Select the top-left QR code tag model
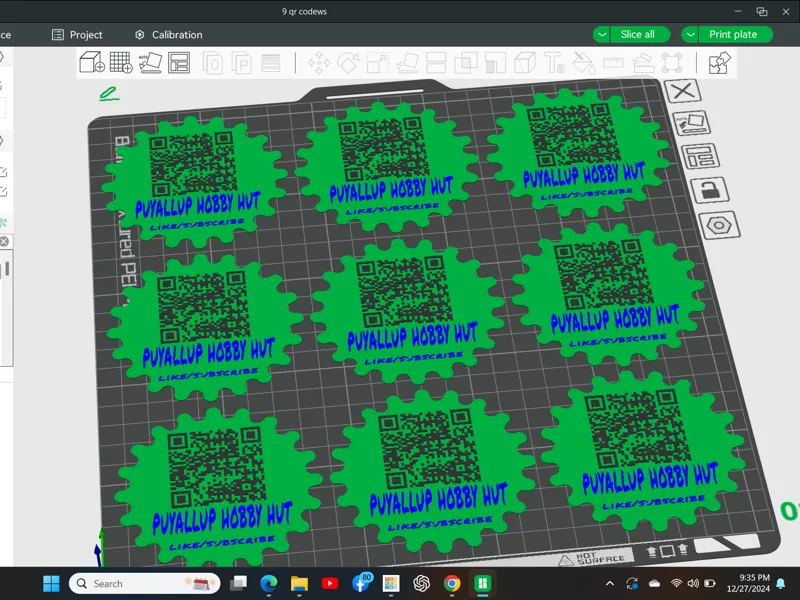800x600 pixels. tap(194, 183)
